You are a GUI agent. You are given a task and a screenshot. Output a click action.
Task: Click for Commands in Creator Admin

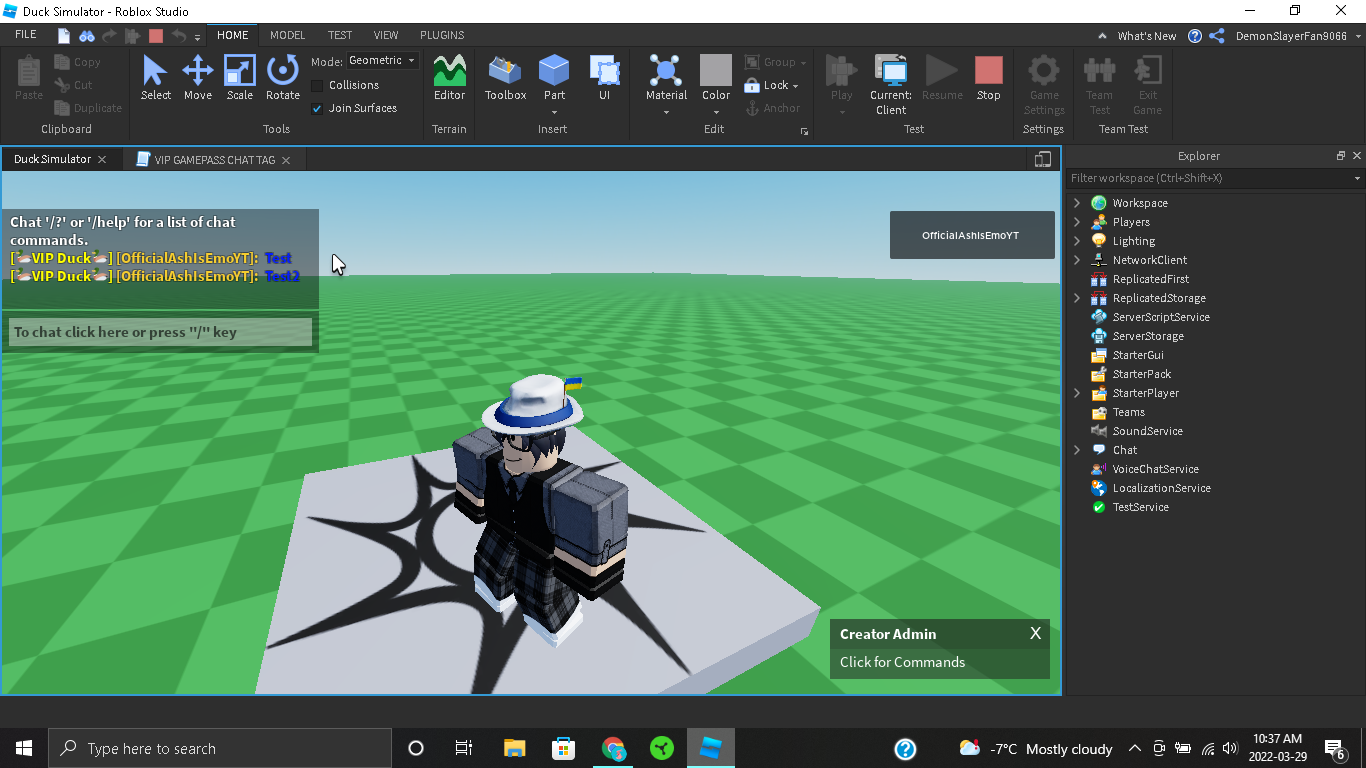[902, 662]
